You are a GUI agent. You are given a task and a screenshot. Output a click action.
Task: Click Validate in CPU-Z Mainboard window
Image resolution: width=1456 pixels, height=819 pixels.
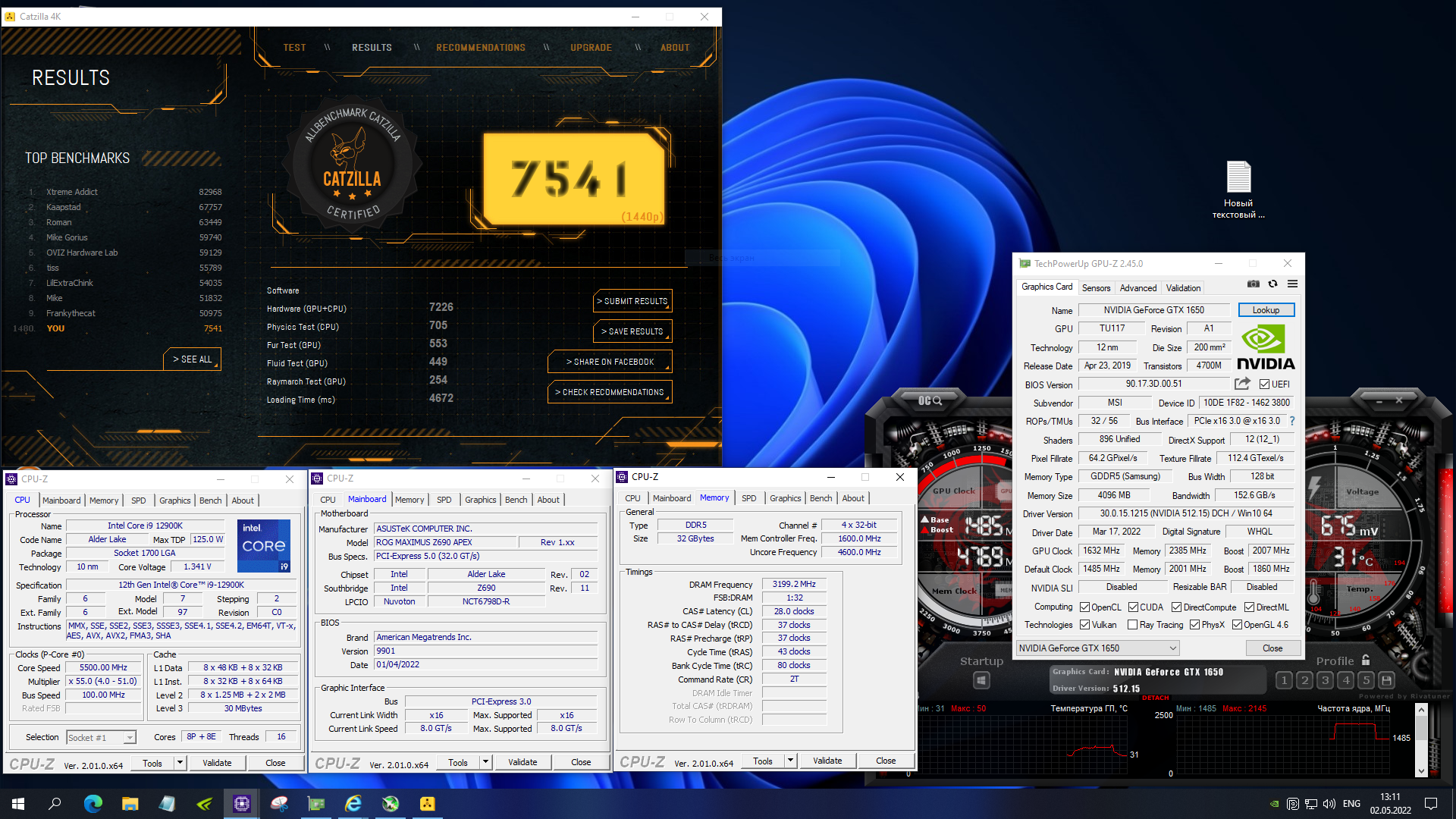click(x=522, y=762)
